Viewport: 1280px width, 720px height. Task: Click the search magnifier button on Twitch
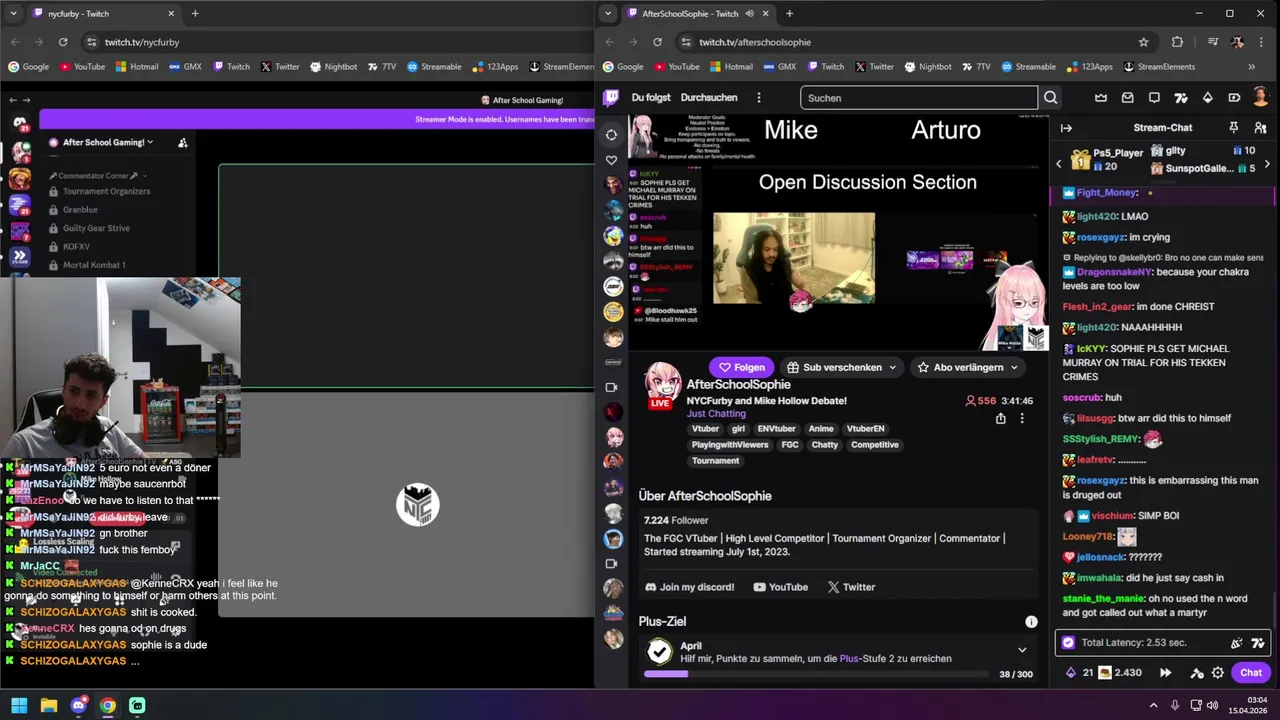tap(1050, 98)
